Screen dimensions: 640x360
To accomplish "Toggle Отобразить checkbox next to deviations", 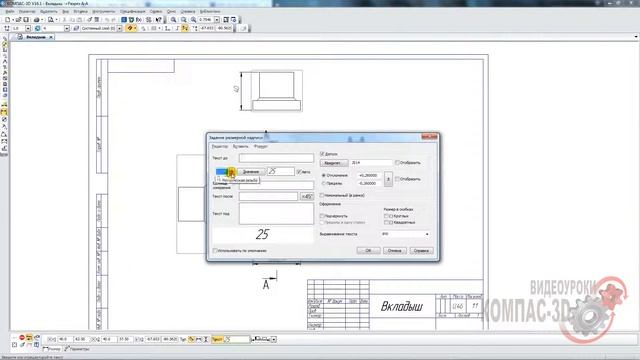I will click(397, 179).
